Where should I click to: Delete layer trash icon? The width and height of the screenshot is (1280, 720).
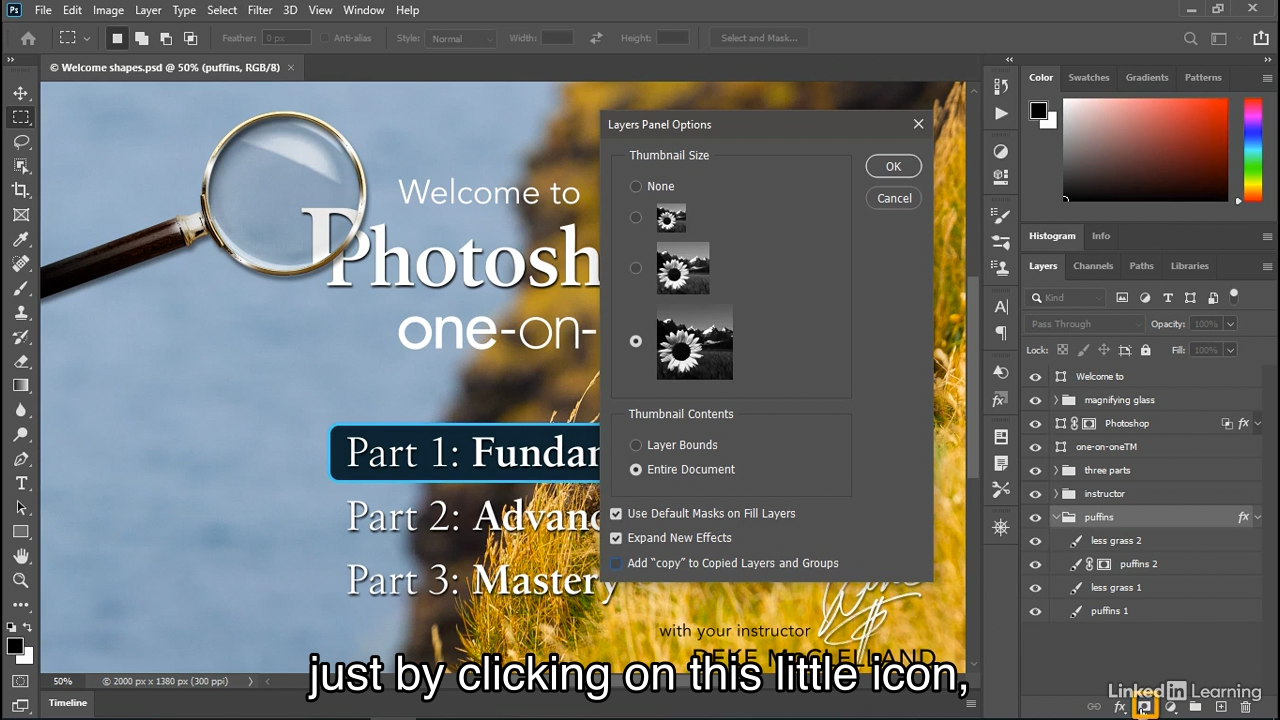(x=1246, y=707)
